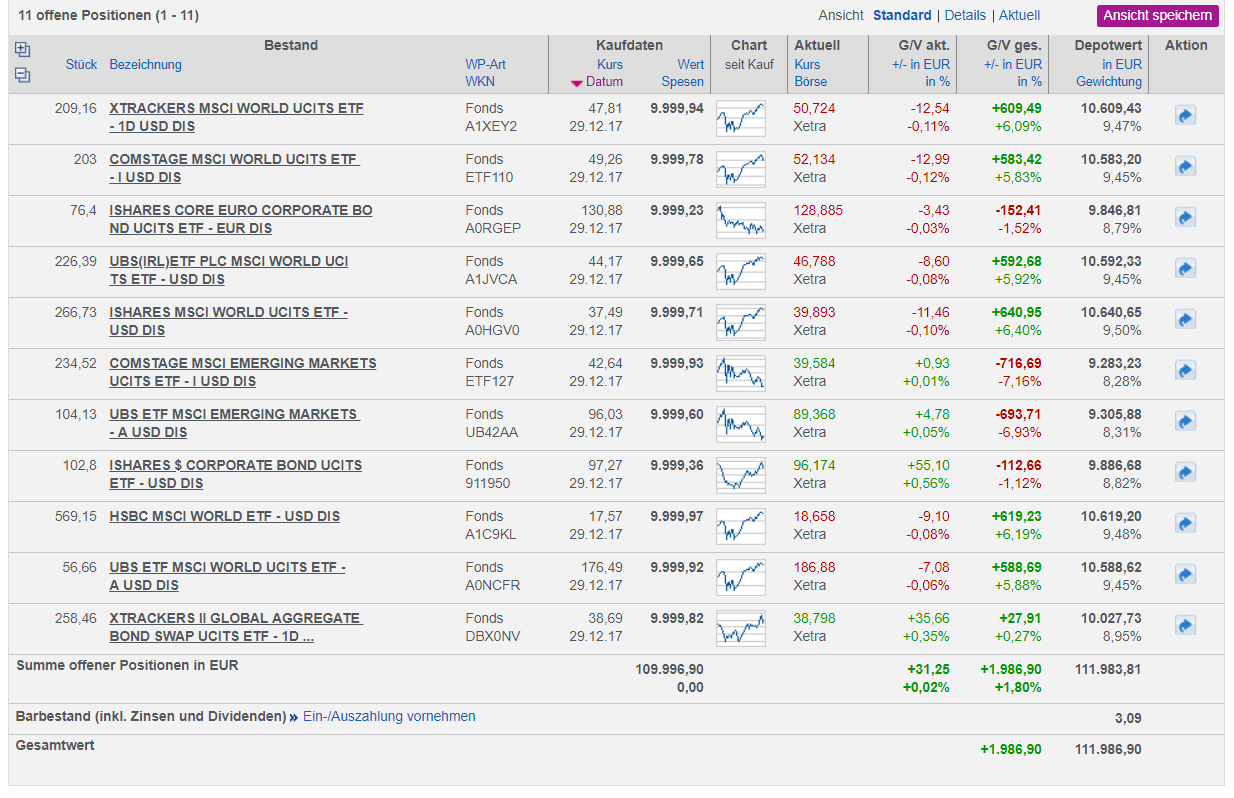The width and height of the screenshot is (1234, 798).
Task: Switch to Details view tab
Action: pos(965,15)
